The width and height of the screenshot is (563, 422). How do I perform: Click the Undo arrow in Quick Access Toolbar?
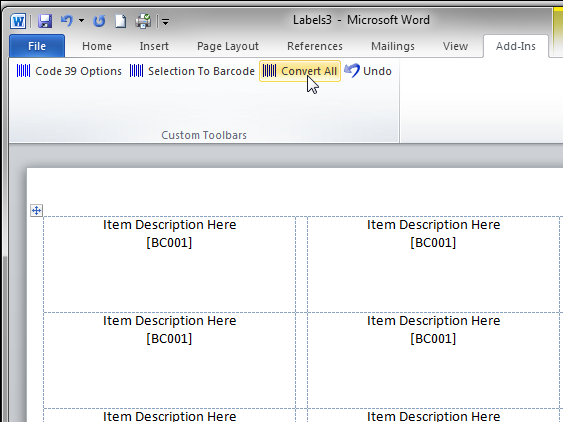pos(67,21)
